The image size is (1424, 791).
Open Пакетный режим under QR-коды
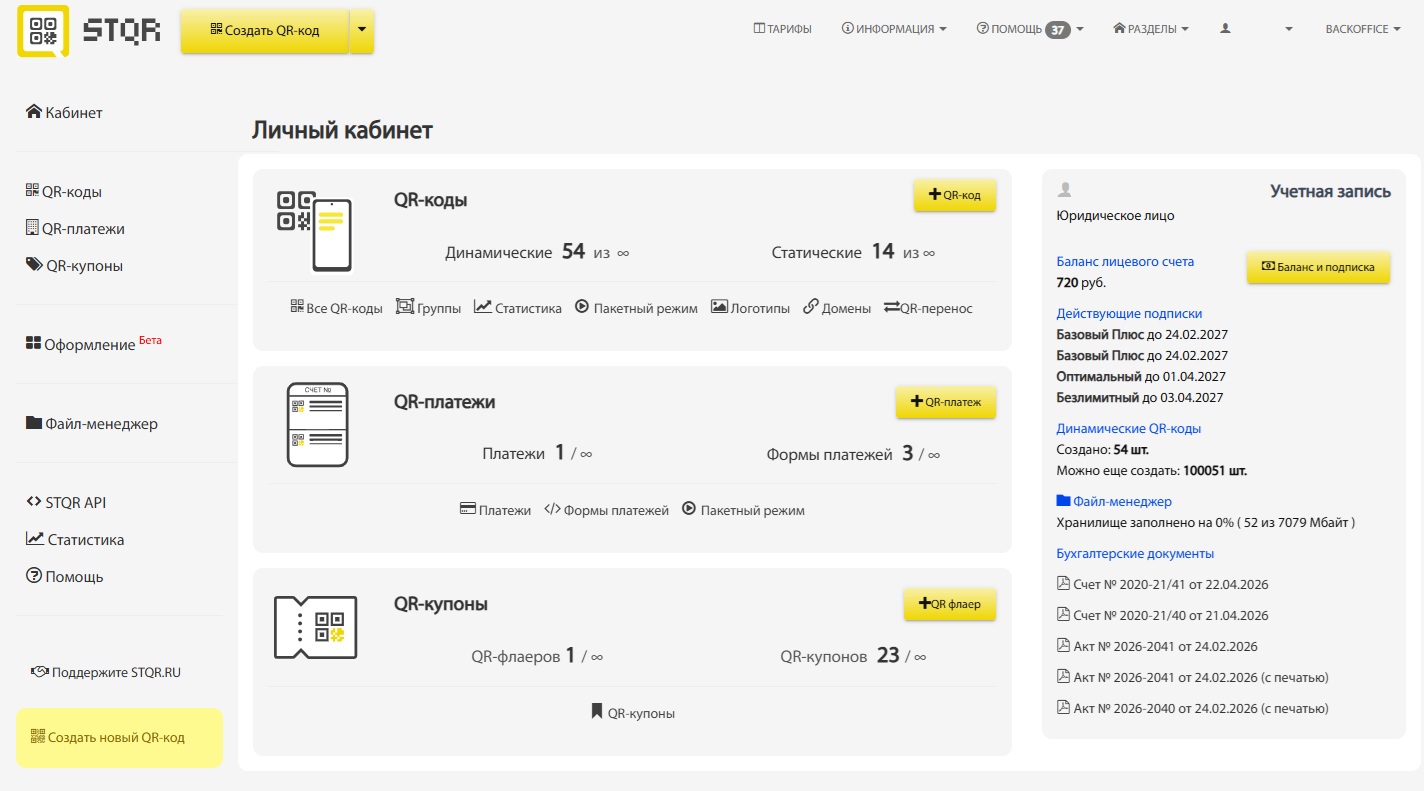[636, 308]
